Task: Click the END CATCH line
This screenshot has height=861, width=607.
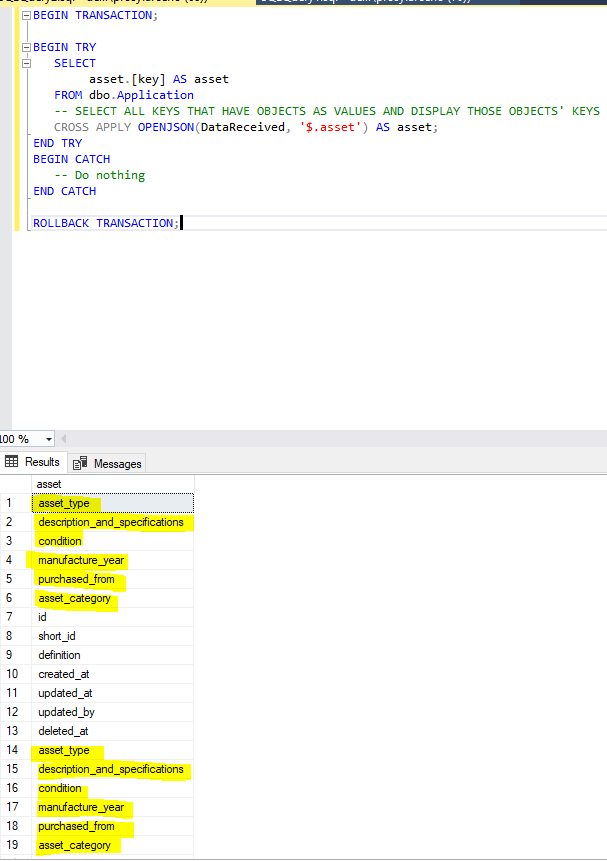Action: (65, 191)
